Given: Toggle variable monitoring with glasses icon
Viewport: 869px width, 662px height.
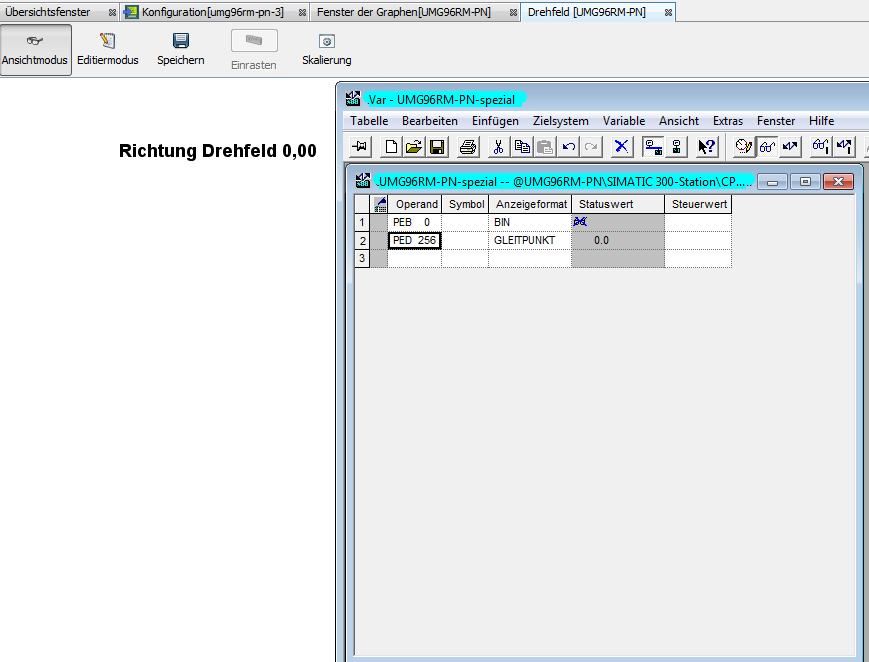Looking at the screenshot, I should point(766,147).
